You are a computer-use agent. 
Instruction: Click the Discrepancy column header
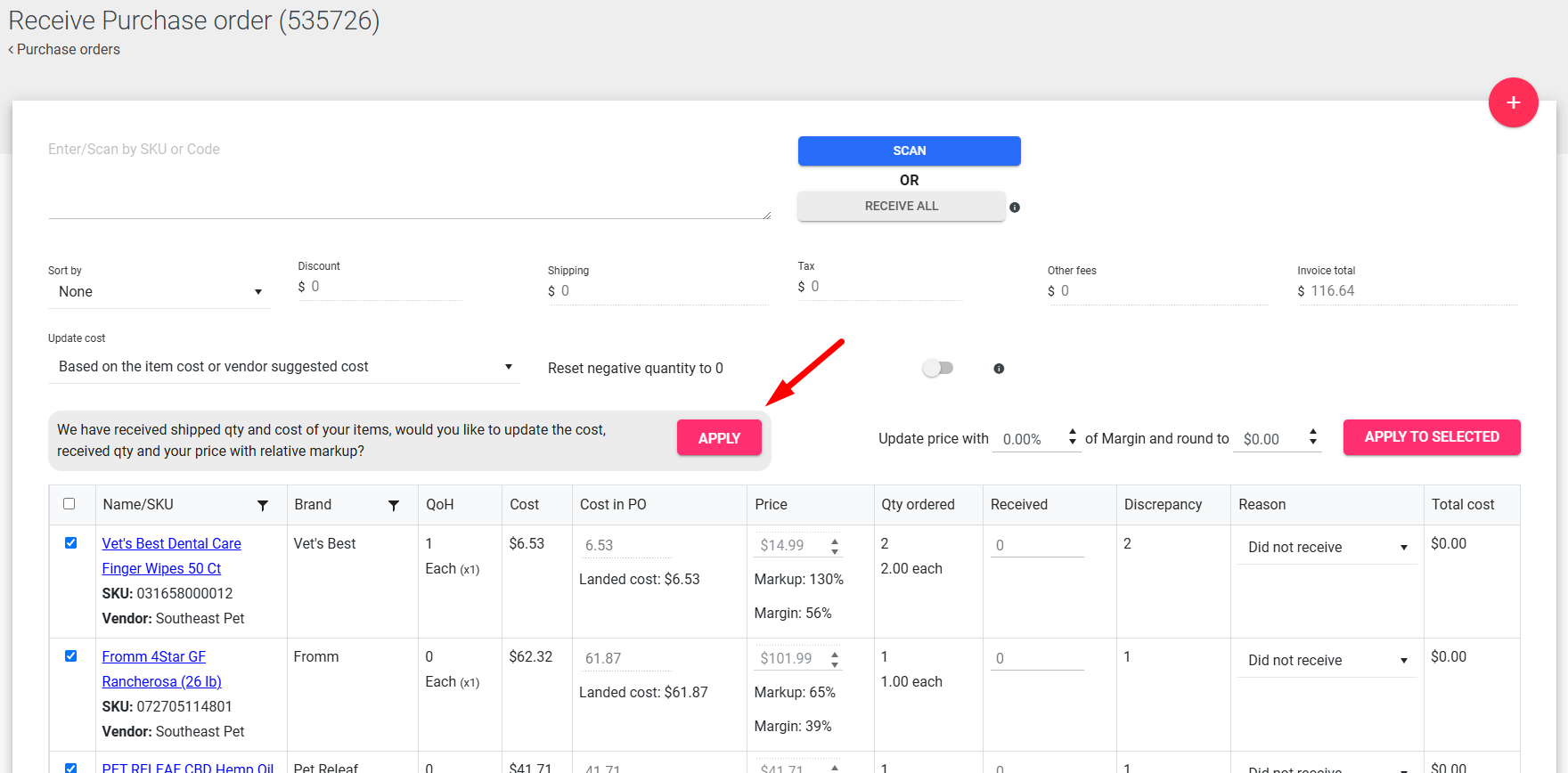pos(1163,505)
